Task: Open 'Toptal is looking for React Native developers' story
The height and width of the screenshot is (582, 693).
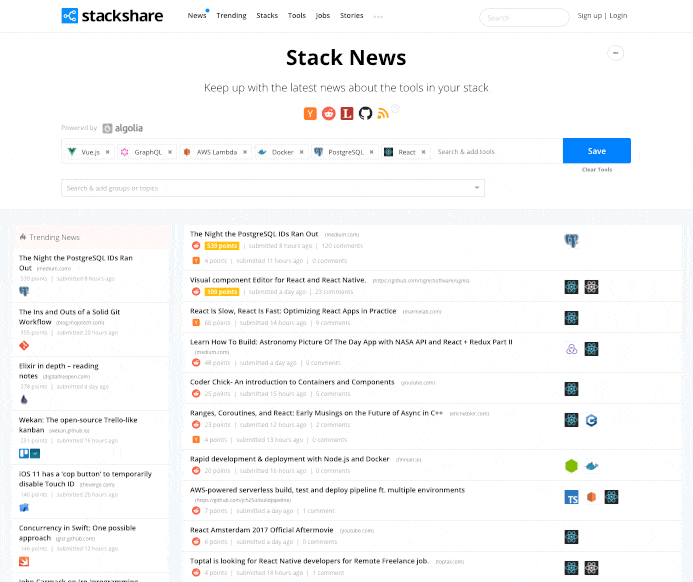Action: click(x=309, y=561)
